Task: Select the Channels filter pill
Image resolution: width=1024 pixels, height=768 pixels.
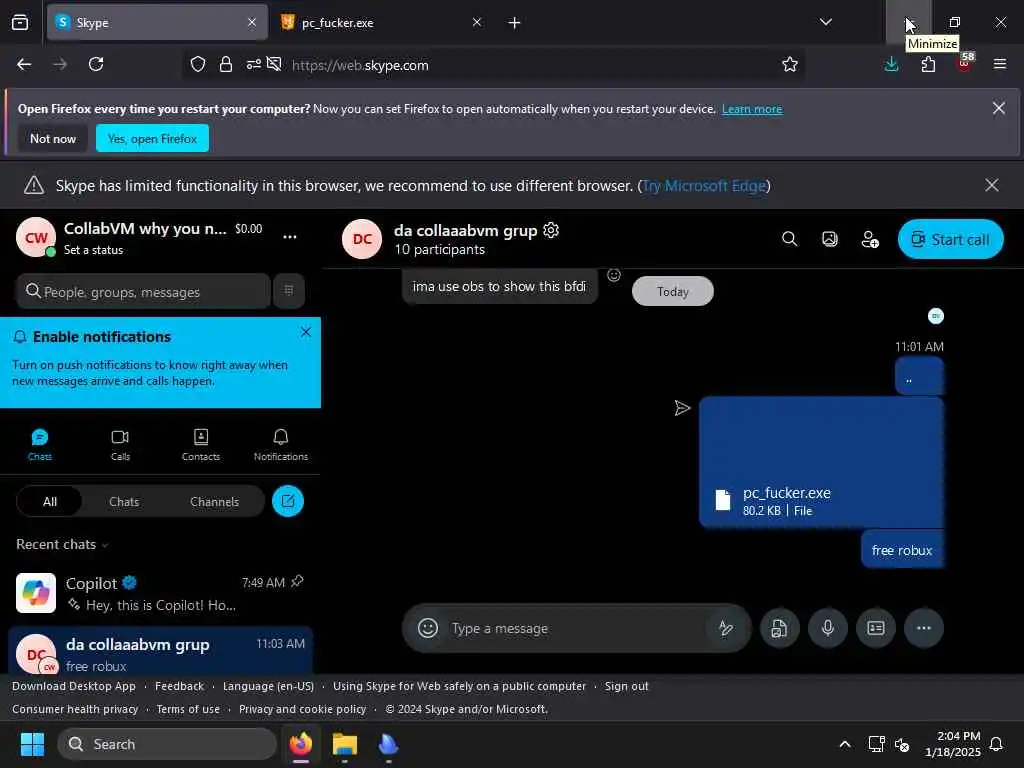Action: pyautogui.click(x=214, y=502)
